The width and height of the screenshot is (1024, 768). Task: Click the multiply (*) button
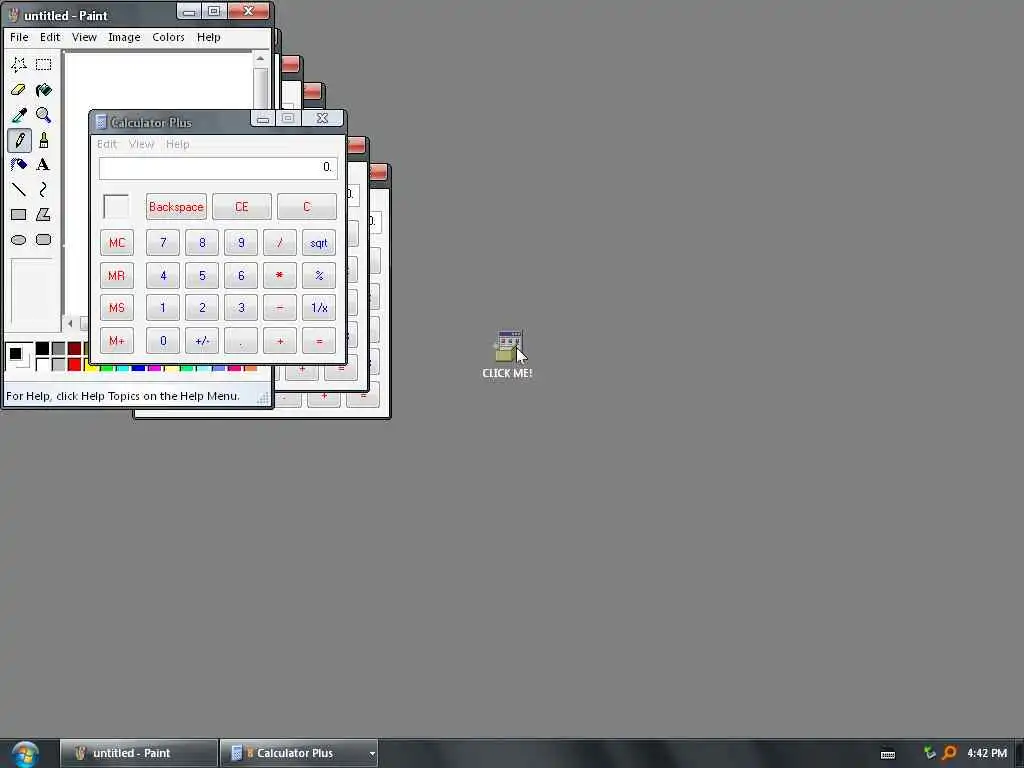pyautogui.click(x=280, y=276)
